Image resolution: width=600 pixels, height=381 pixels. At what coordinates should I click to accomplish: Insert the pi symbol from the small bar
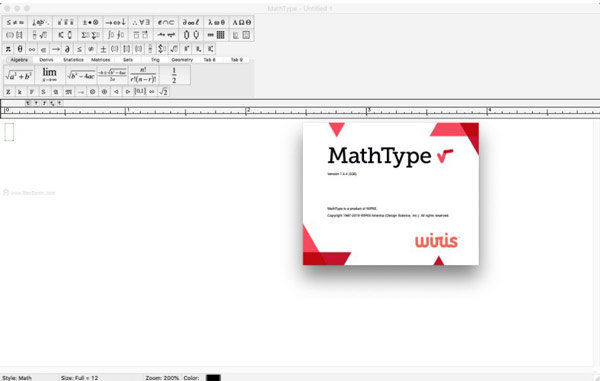(8, 49)
